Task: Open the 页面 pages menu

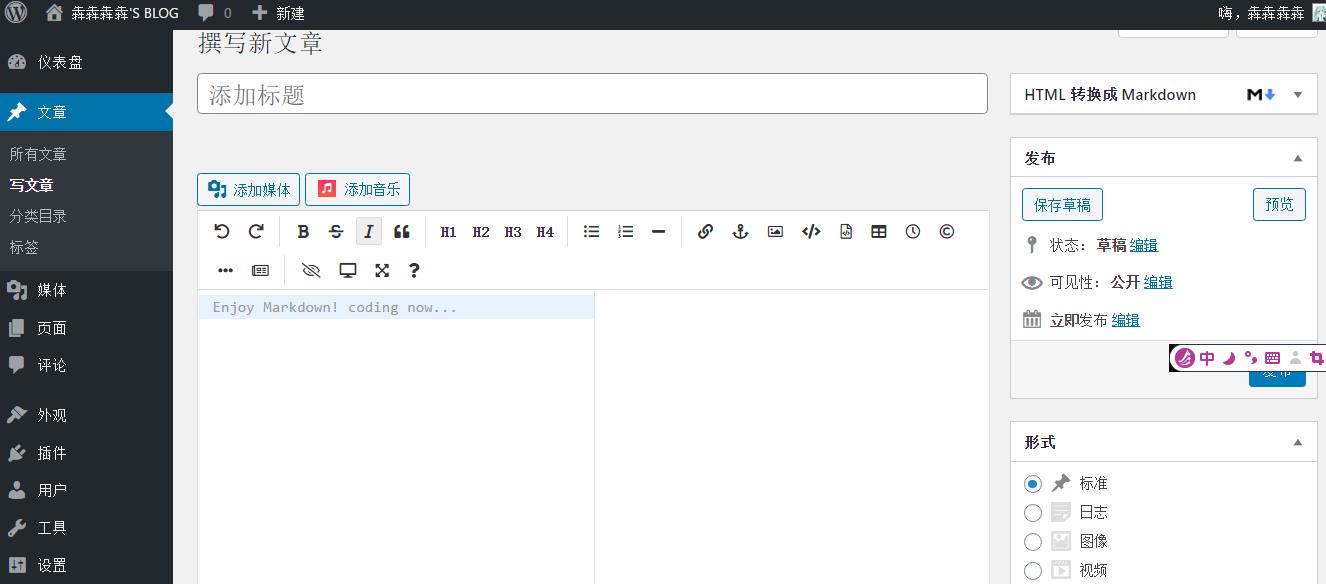Action: [86, 328]
